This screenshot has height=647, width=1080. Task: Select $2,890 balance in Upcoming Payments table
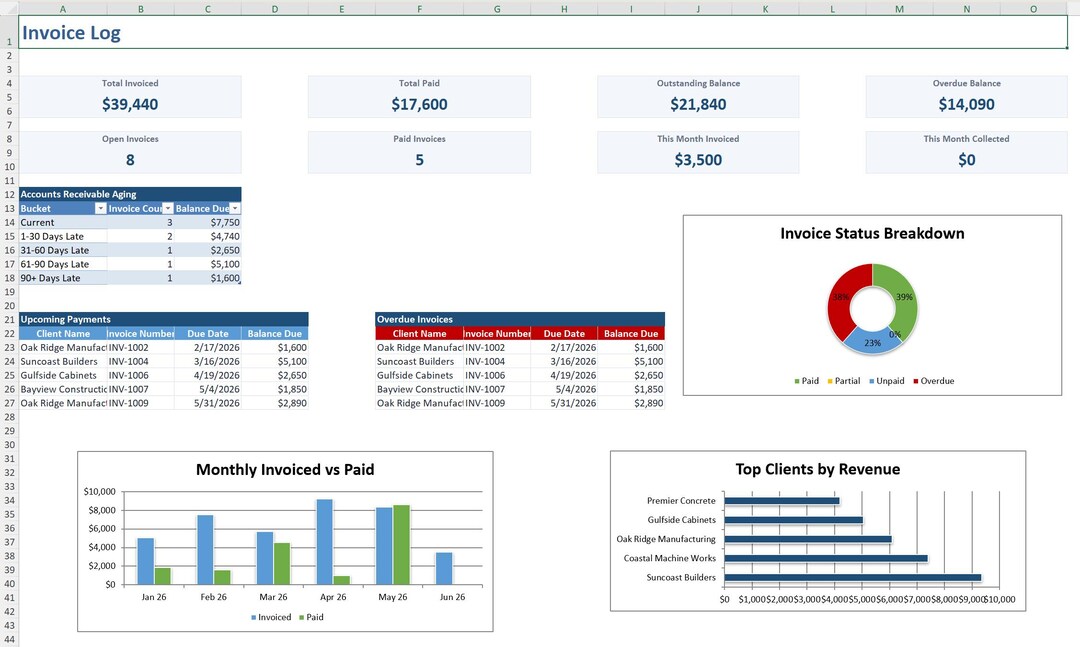point(275,403)
